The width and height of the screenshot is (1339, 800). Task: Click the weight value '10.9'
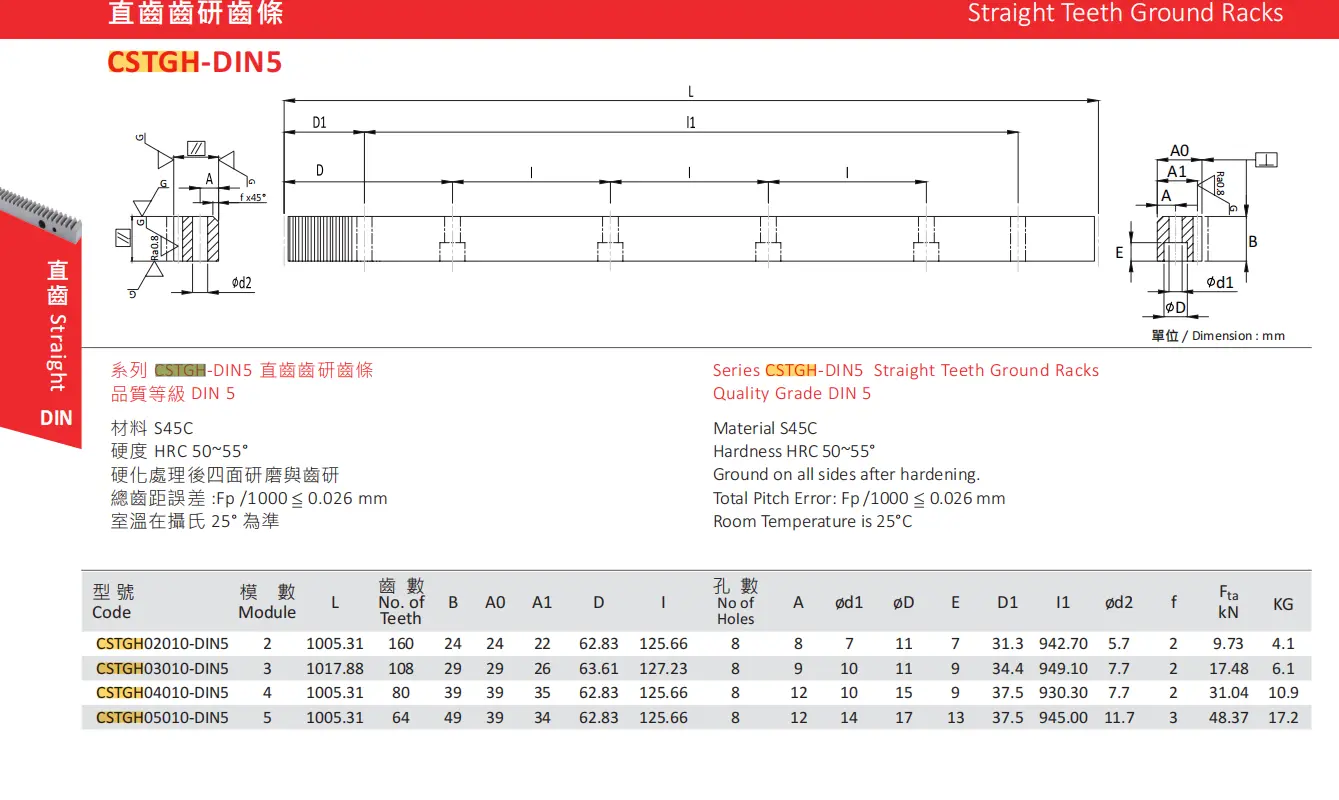[1283, 692]
